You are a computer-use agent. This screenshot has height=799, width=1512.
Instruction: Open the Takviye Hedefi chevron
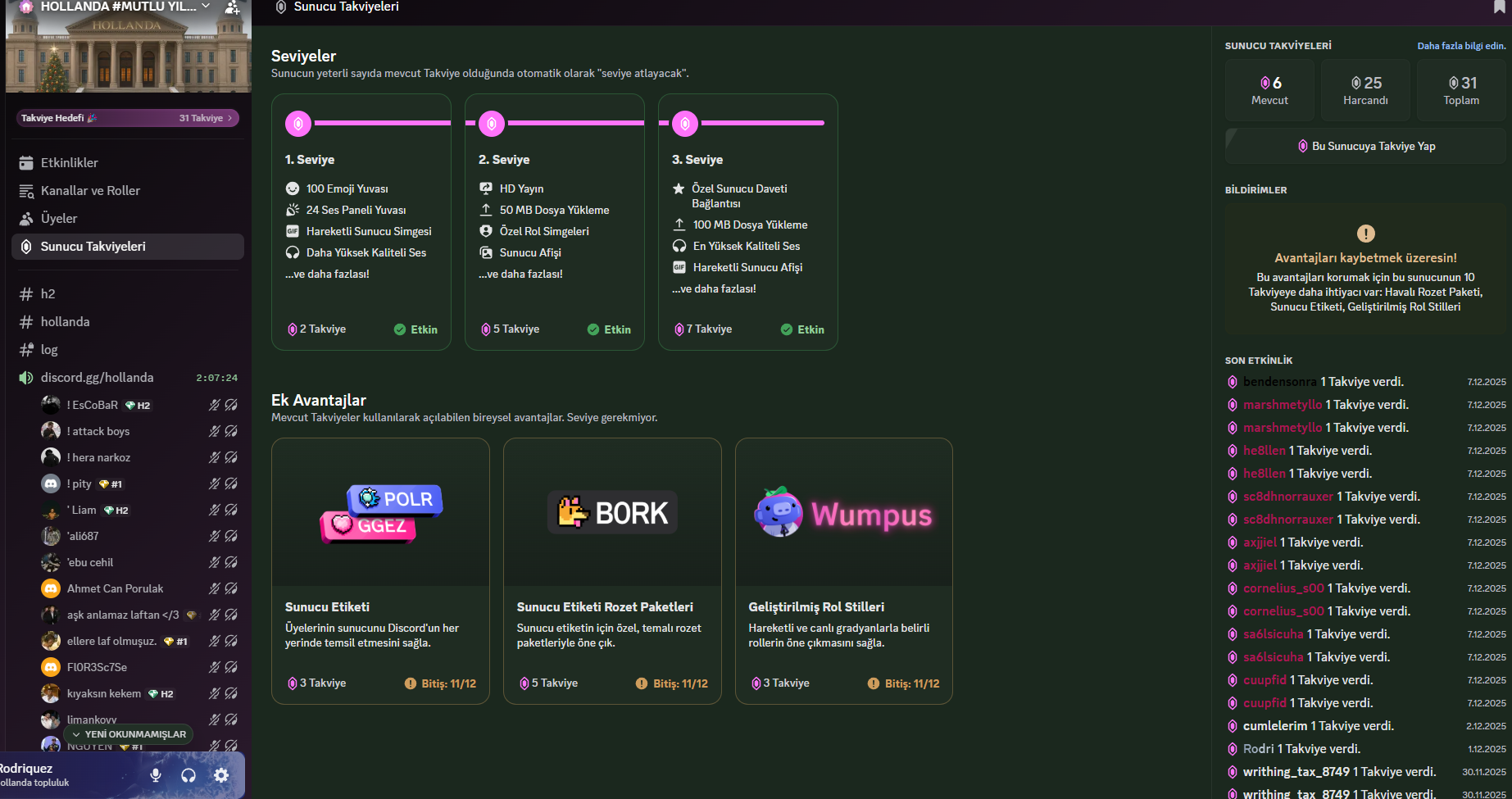[229, 118]
